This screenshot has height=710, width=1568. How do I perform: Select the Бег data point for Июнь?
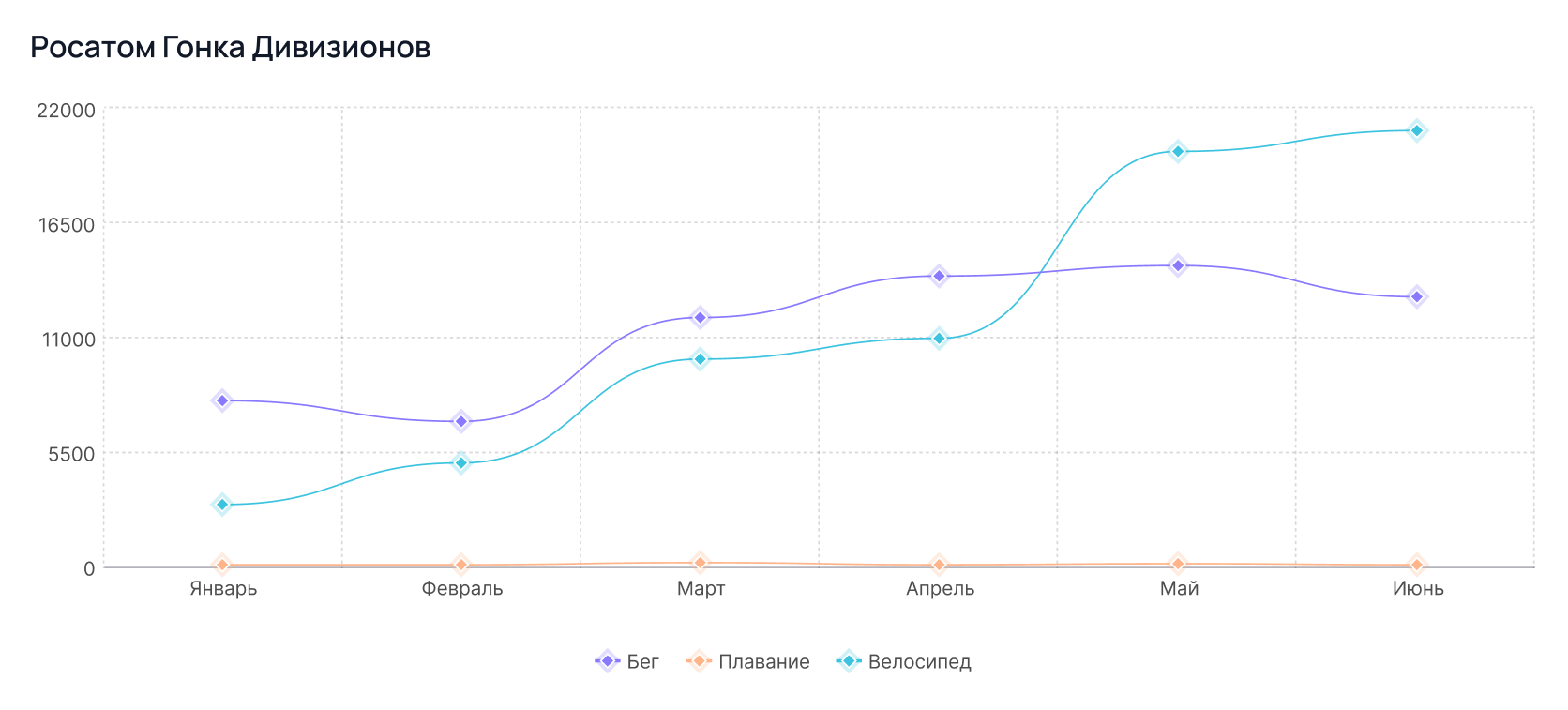click(1417, 296)
